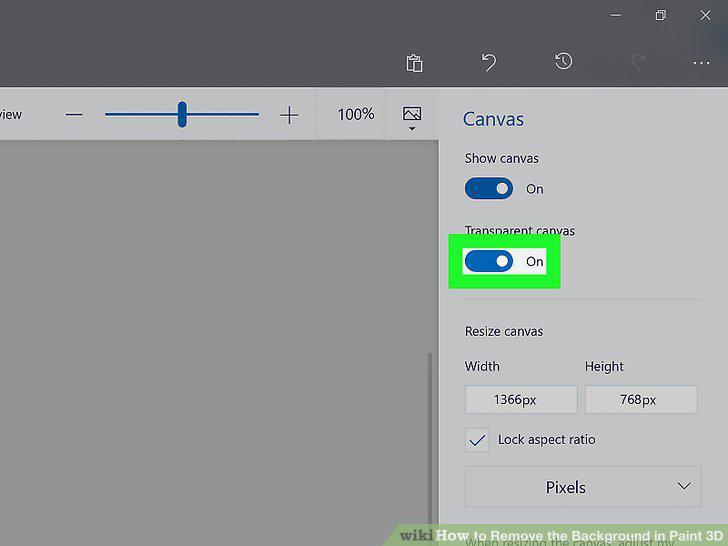Click the Paste clipboard icon
Viewport: 728px width, 546px height.
[414, 63]
